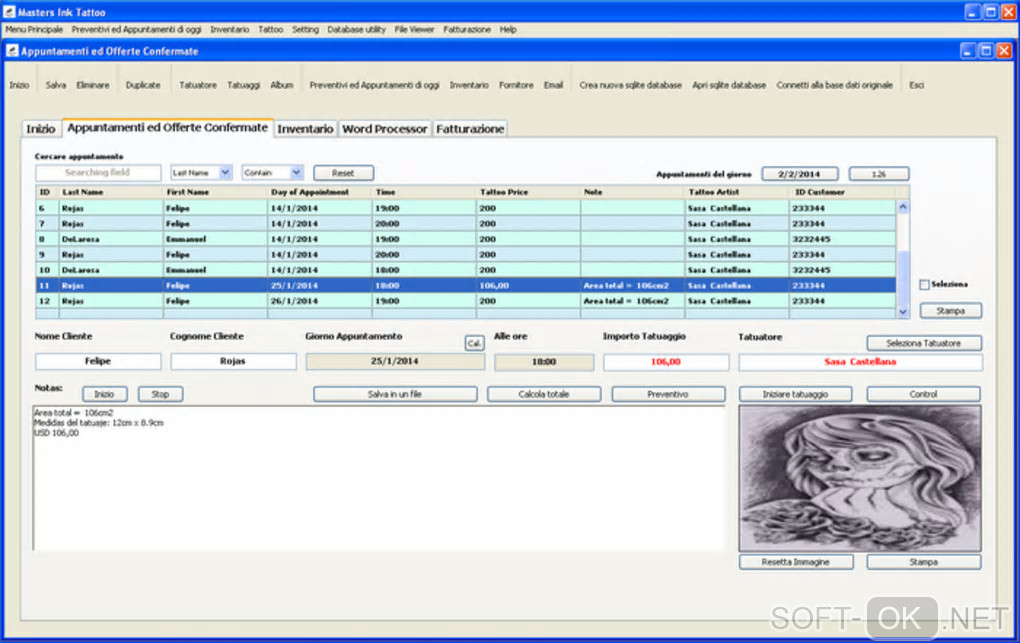Click the 2/2/2014 date button
Image resolution: width=1020 pixels, height=643 pixels.
(x=799, y=174)
